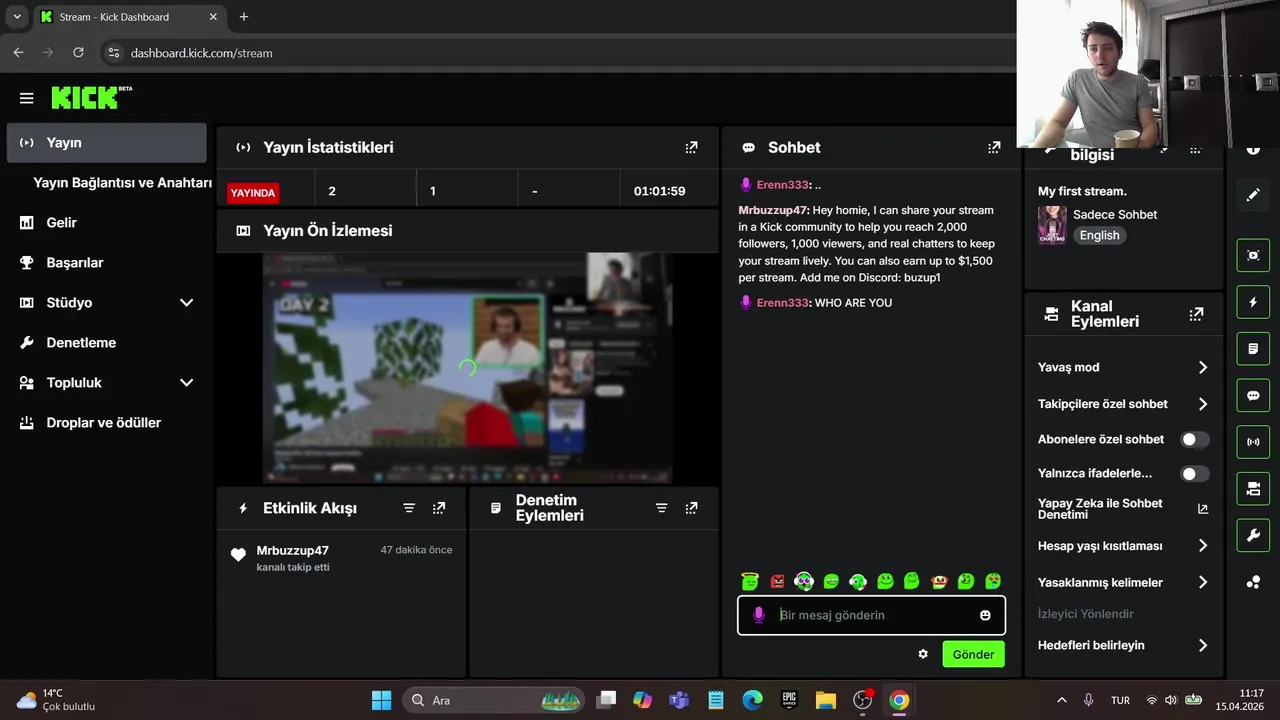Viewport: 1280px width, 720px height.
Task: Select Yayın in the sidebar
Action: click(x=106, y=143)
